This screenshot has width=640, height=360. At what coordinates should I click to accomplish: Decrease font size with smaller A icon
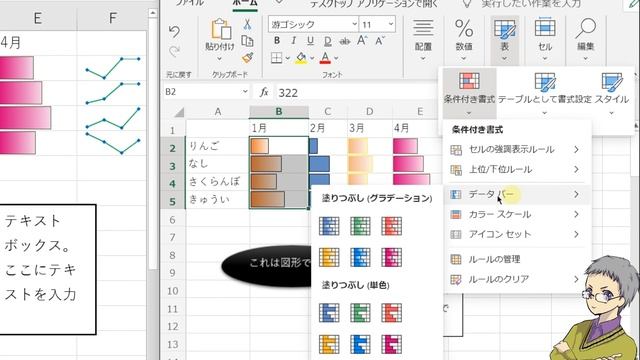pos(380,41)
